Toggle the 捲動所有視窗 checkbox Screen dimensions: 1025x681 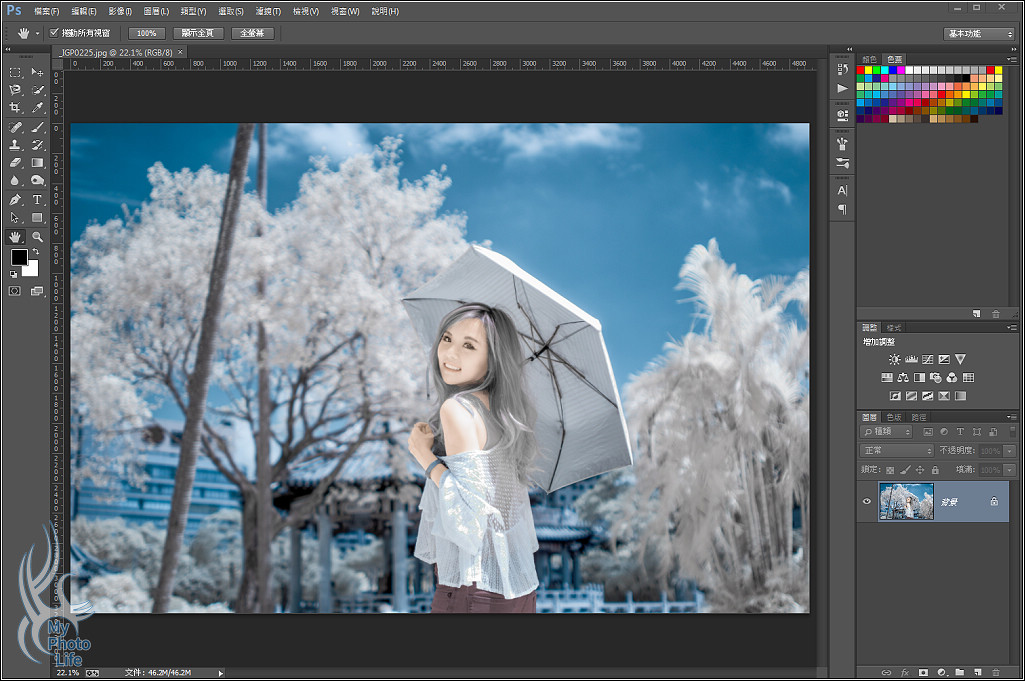pos(54,33)
